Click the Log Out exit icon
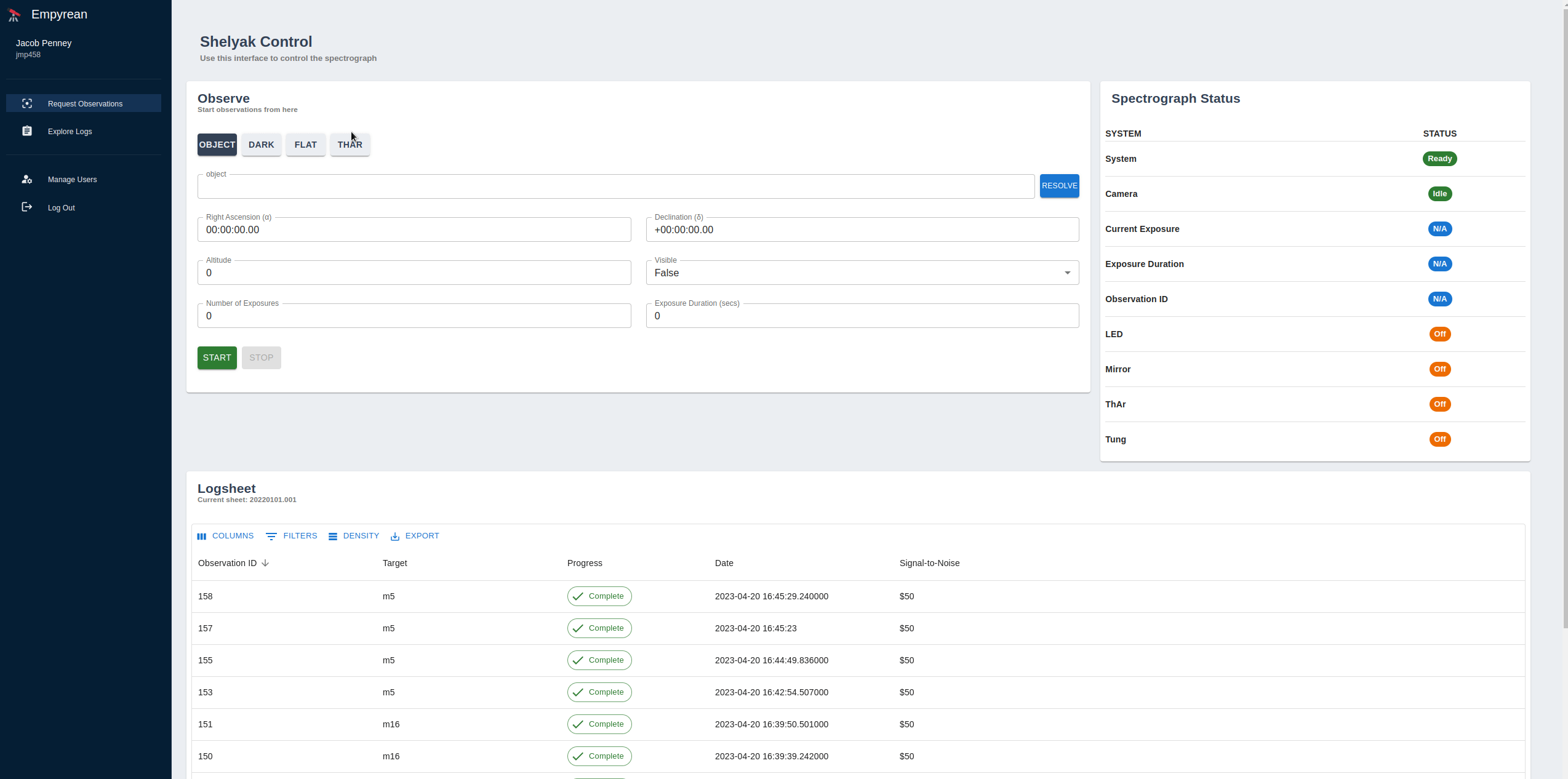 click(27, 207)
